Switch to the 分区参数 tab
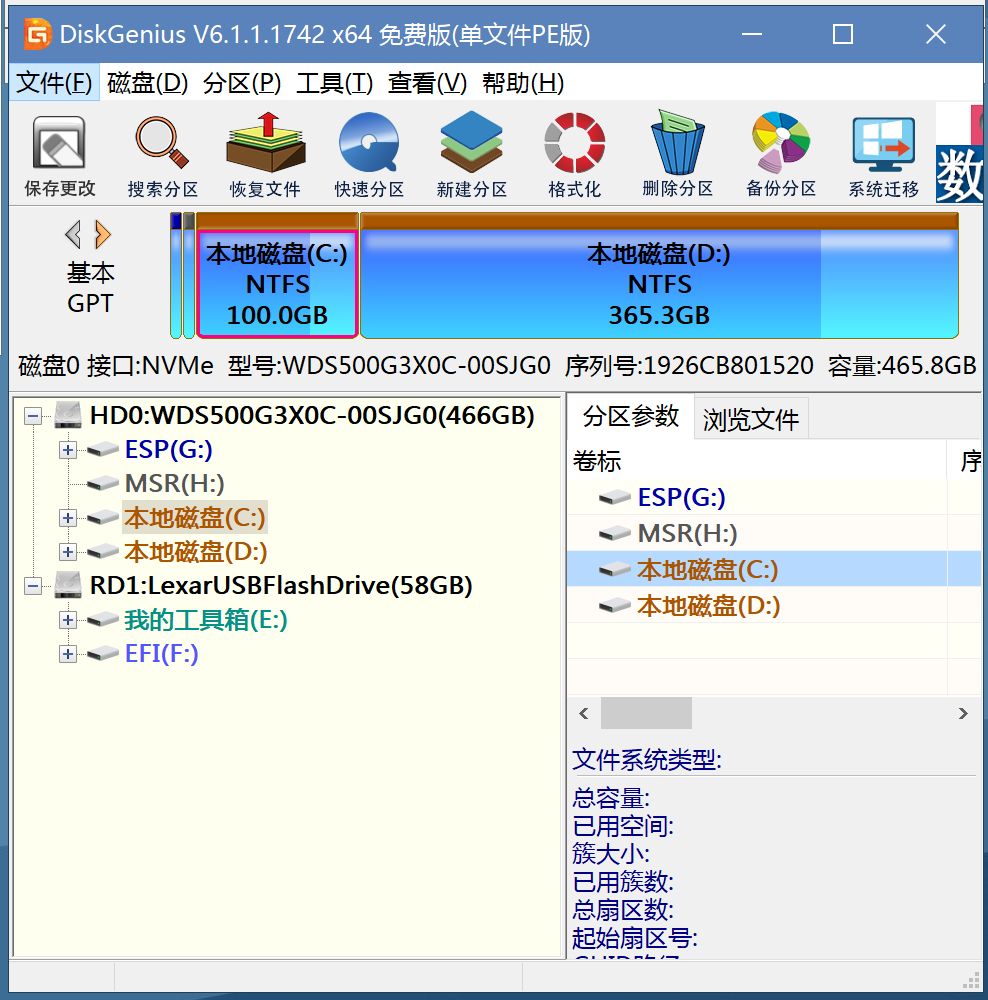Image resolution: width=988 pixels, height=1000 pixels. click(x=630, y=416)
